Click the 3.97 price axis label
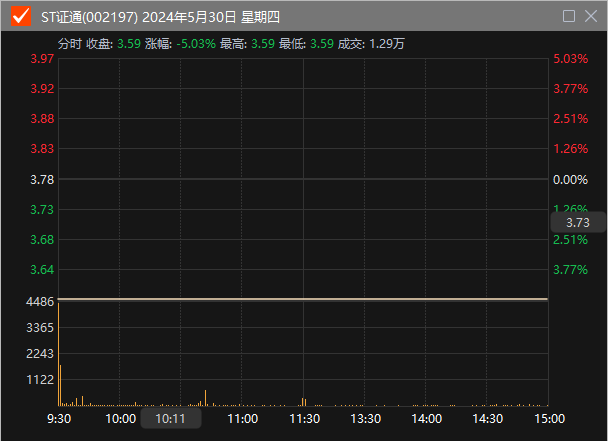 coord(42,59)
